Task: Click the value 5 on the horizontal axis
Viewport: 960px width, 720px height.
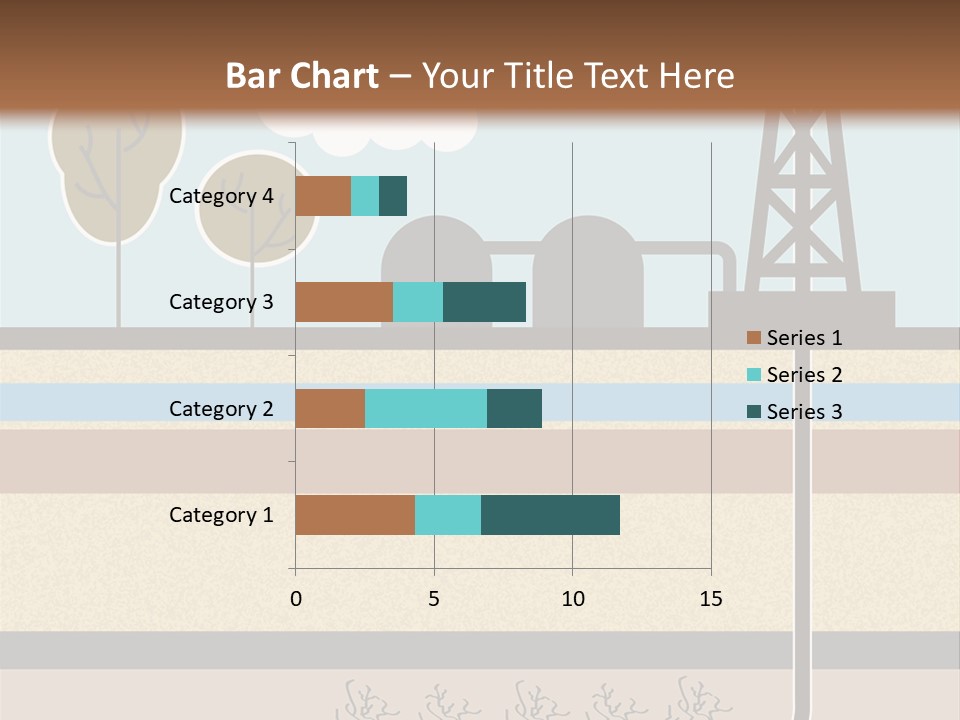Action: 434,599
